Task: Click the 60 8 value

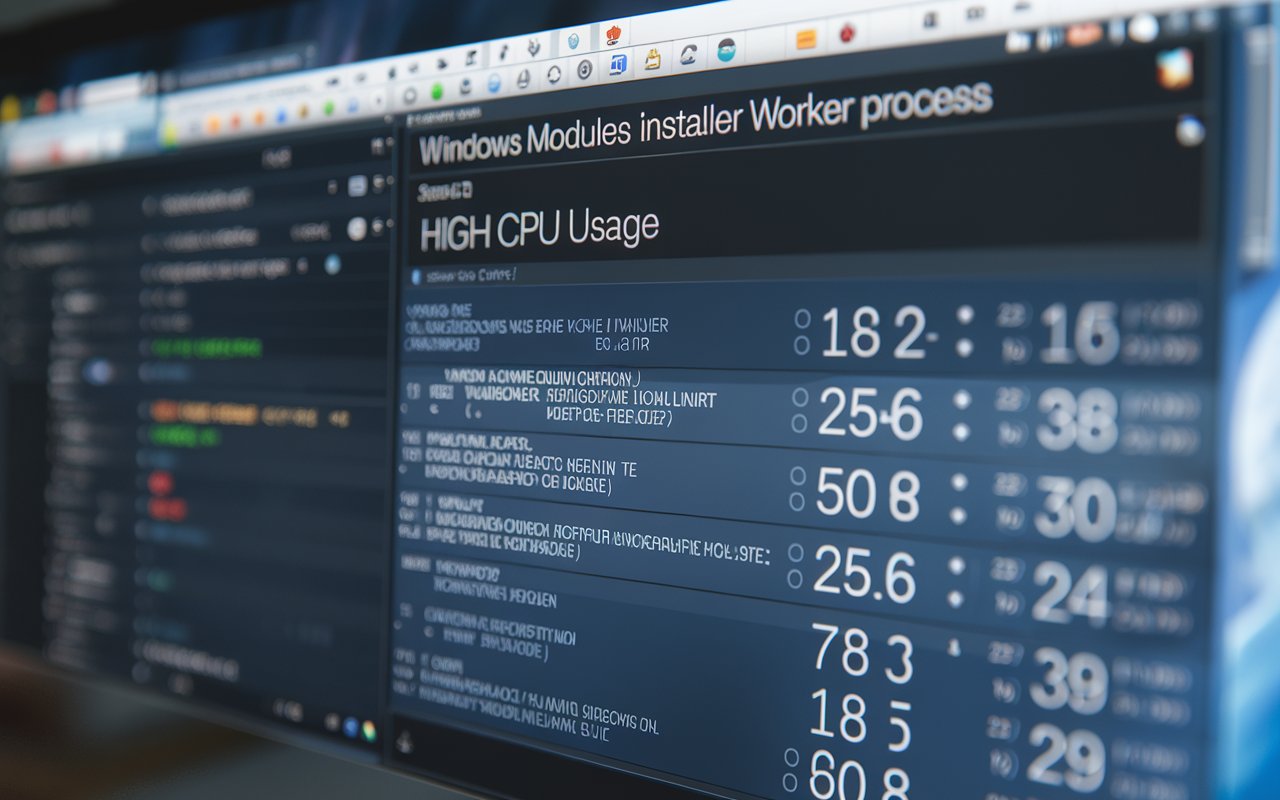Action: click(859, 775)
